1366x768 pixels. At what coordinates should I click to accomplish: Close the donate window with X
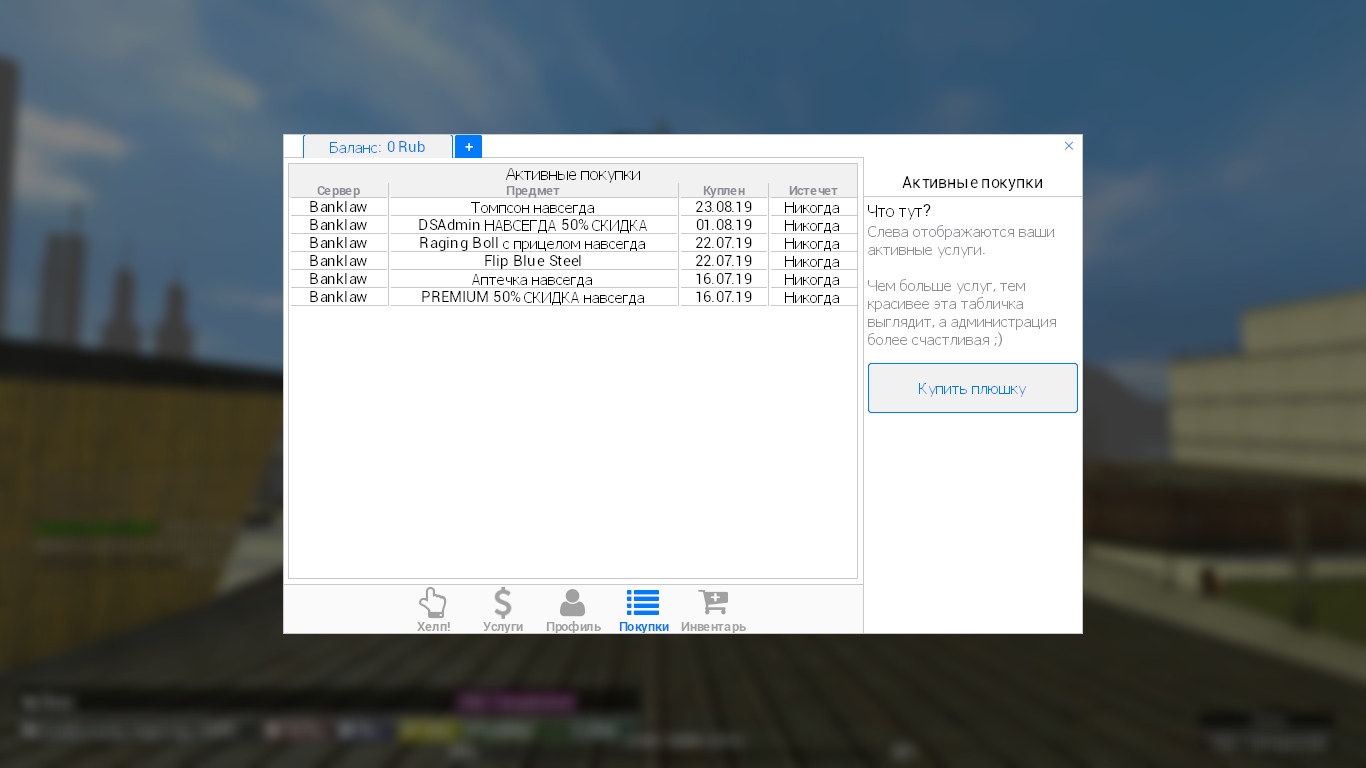point(1068,146)
